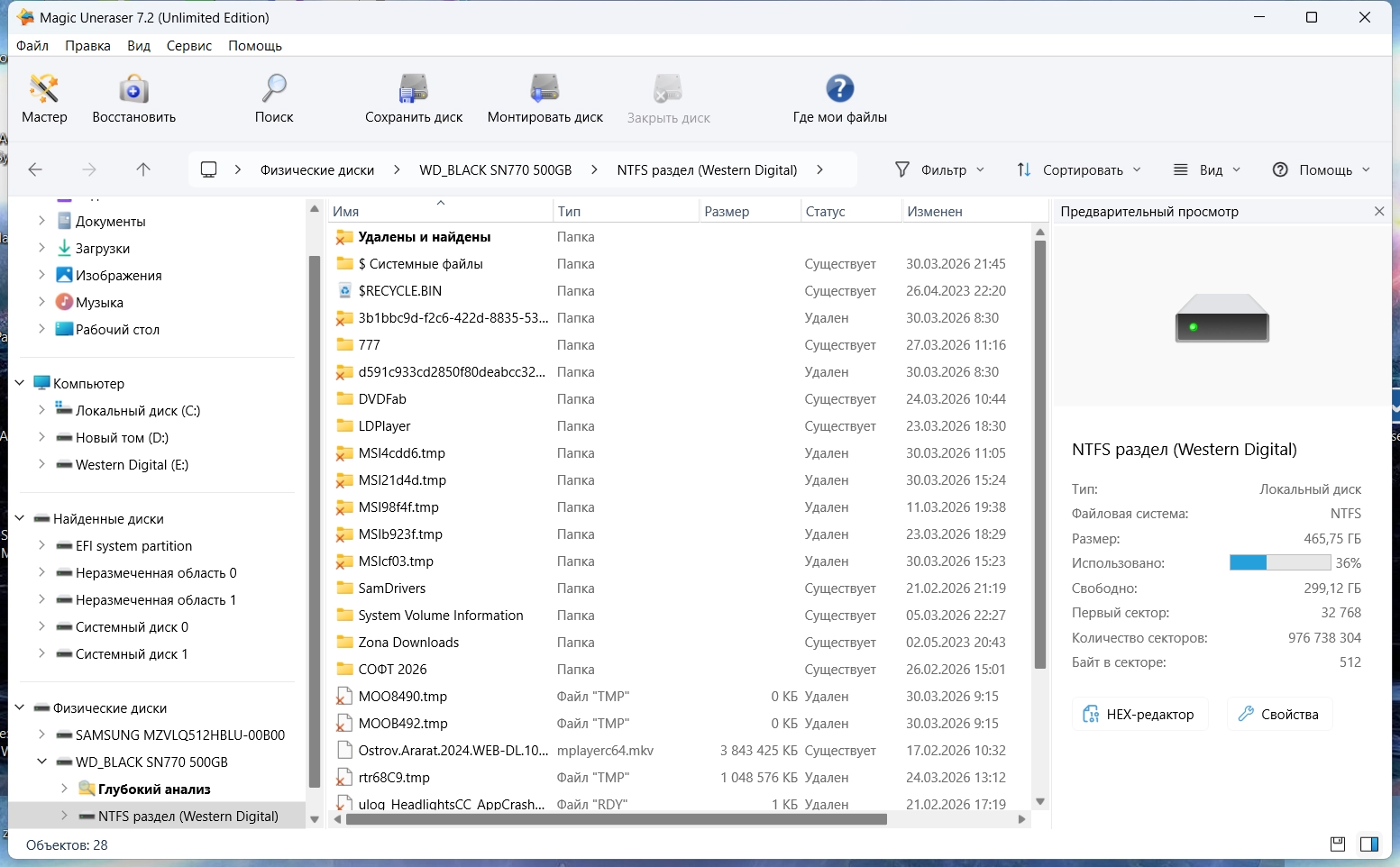The height and width of the screenshot is (867, 1400).
Task: Select the System Volume Information folder
Action: pos(682,616)
